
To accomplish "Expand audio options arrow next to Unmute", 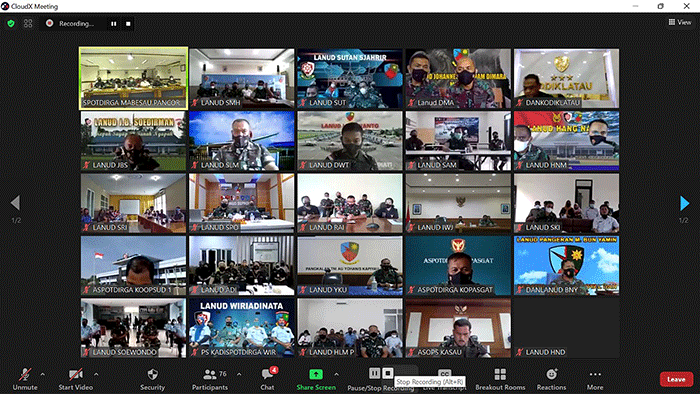I will (42, 374).
